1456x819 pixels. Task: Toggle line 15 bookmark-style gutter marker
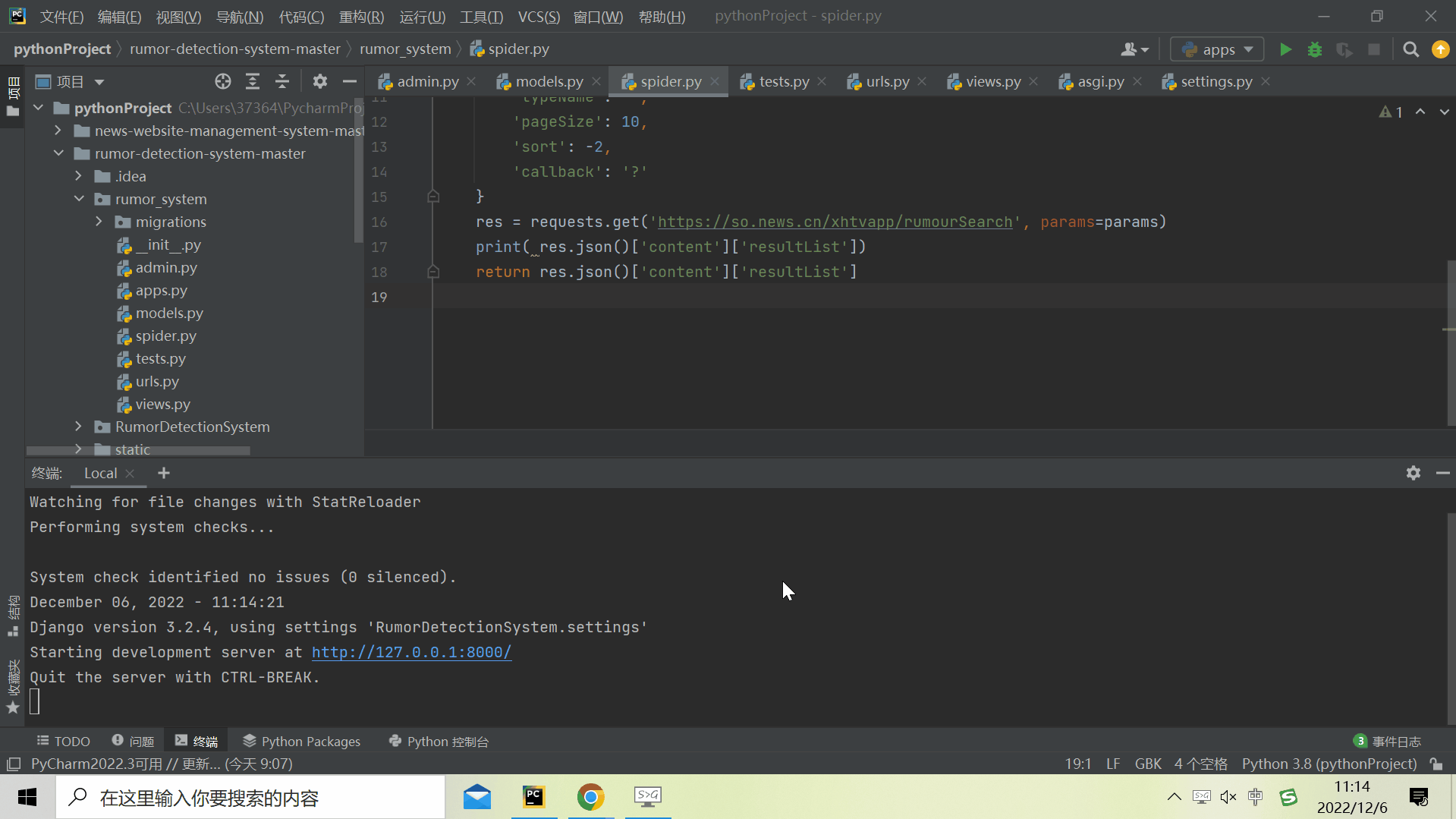click(433, 197)
